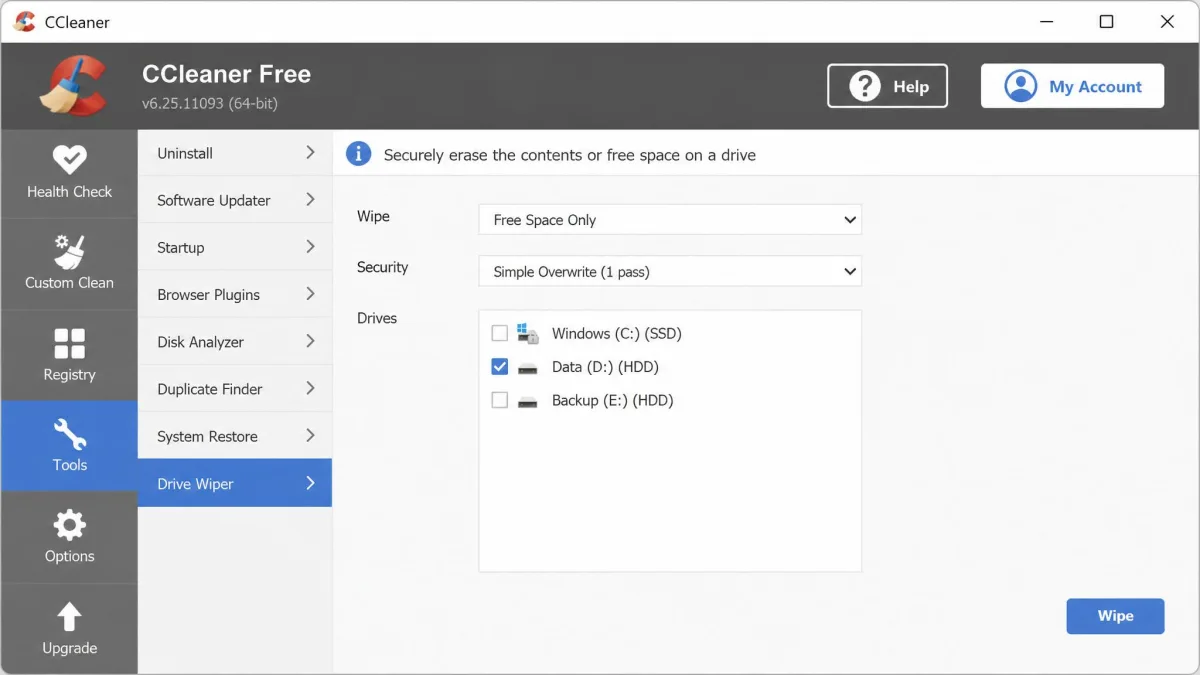The width and height of the screenshot is (1200, 675).
Task: Click the CCleaner logo in header
Action: pyautogui.click(x=72, y=85)
